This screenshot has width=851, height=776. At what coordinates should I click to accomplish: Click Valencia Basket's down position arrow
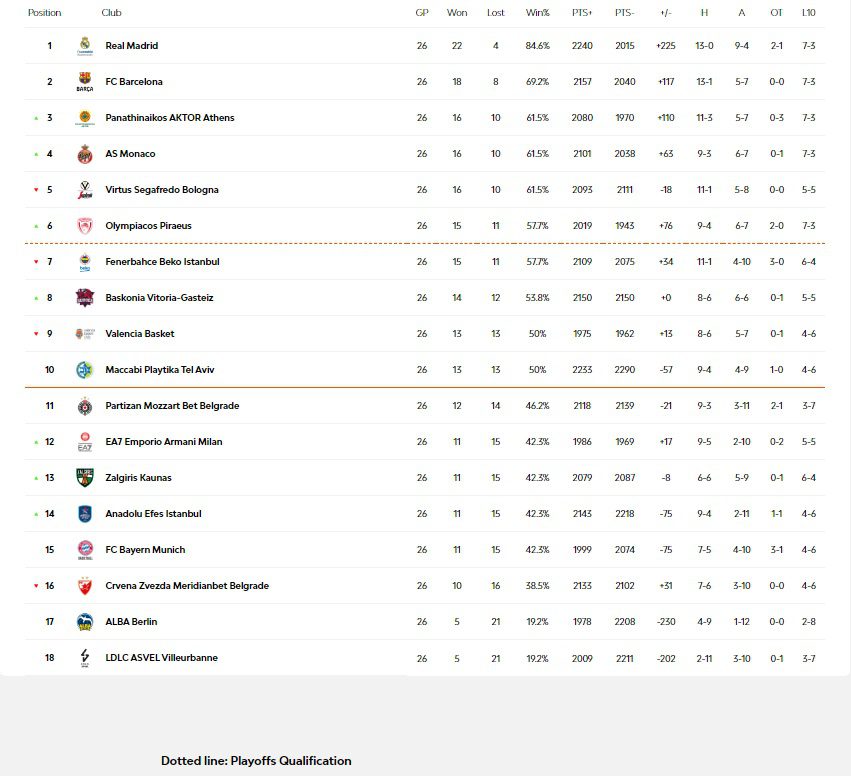coord(36,334)
